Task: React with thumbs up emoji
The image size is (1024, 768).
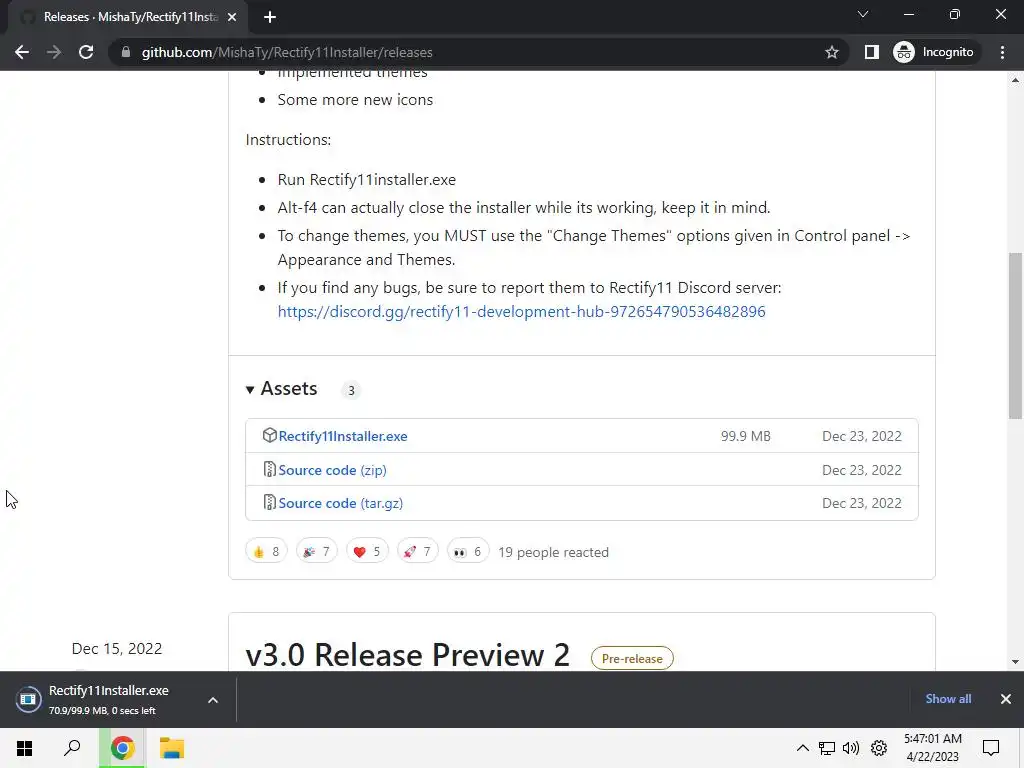Action: [x=266, y=552]
